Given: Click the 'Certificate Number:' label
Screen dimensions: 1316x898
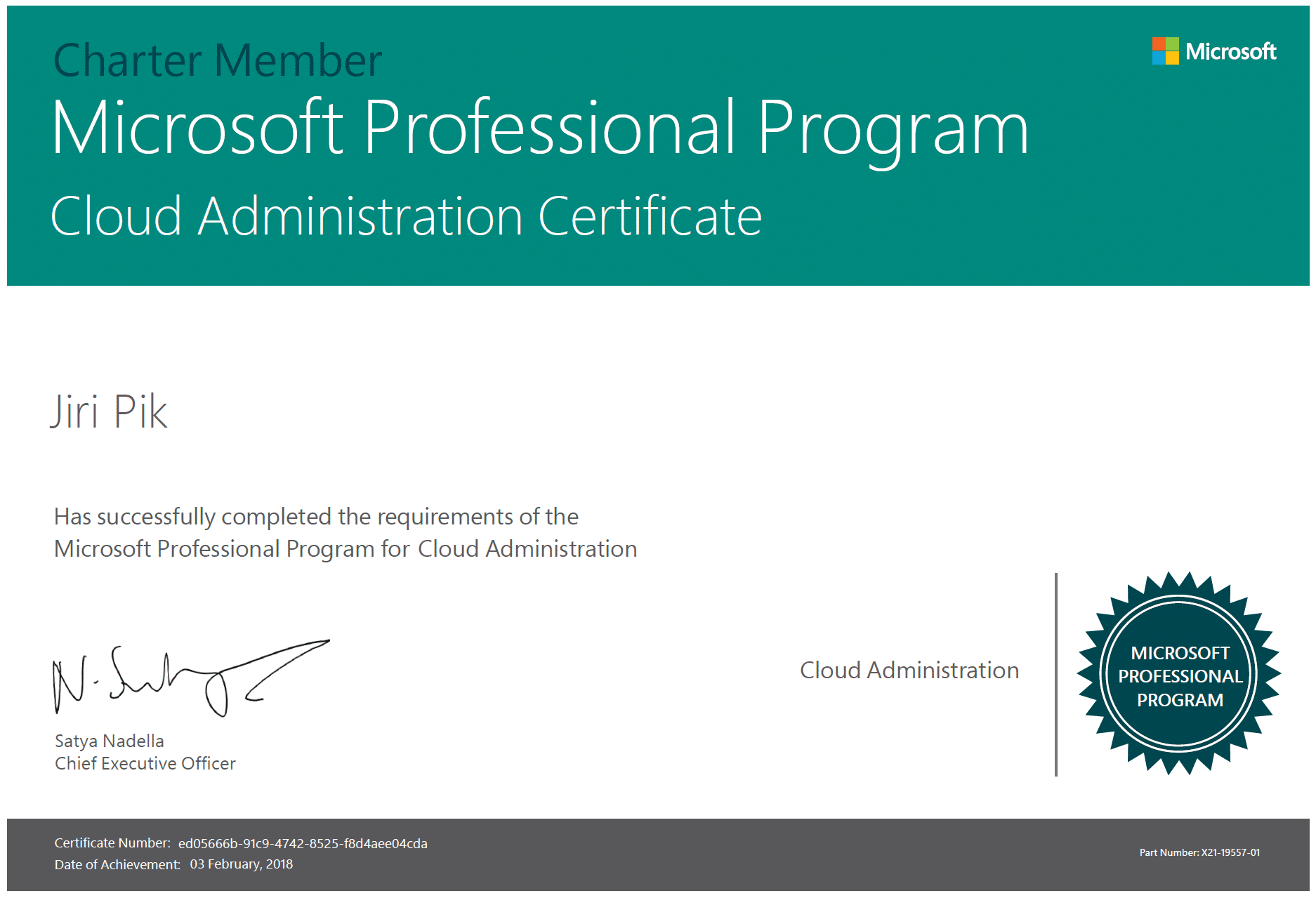Looking at the screenshot, I should coord(112,843).
